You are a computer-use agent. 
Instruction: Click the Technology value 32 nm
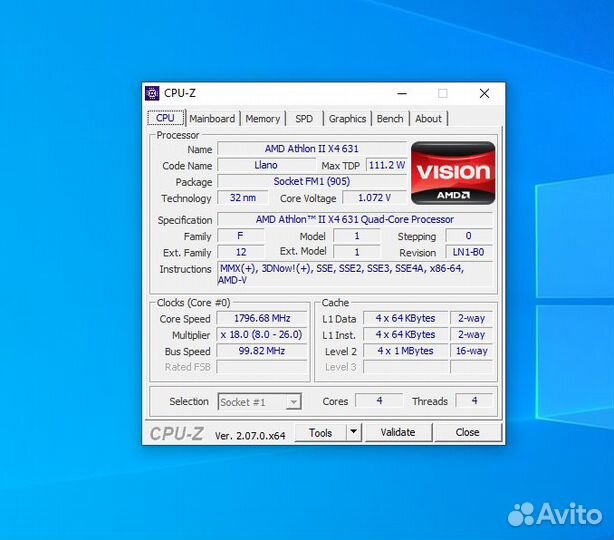click(243, 198)
